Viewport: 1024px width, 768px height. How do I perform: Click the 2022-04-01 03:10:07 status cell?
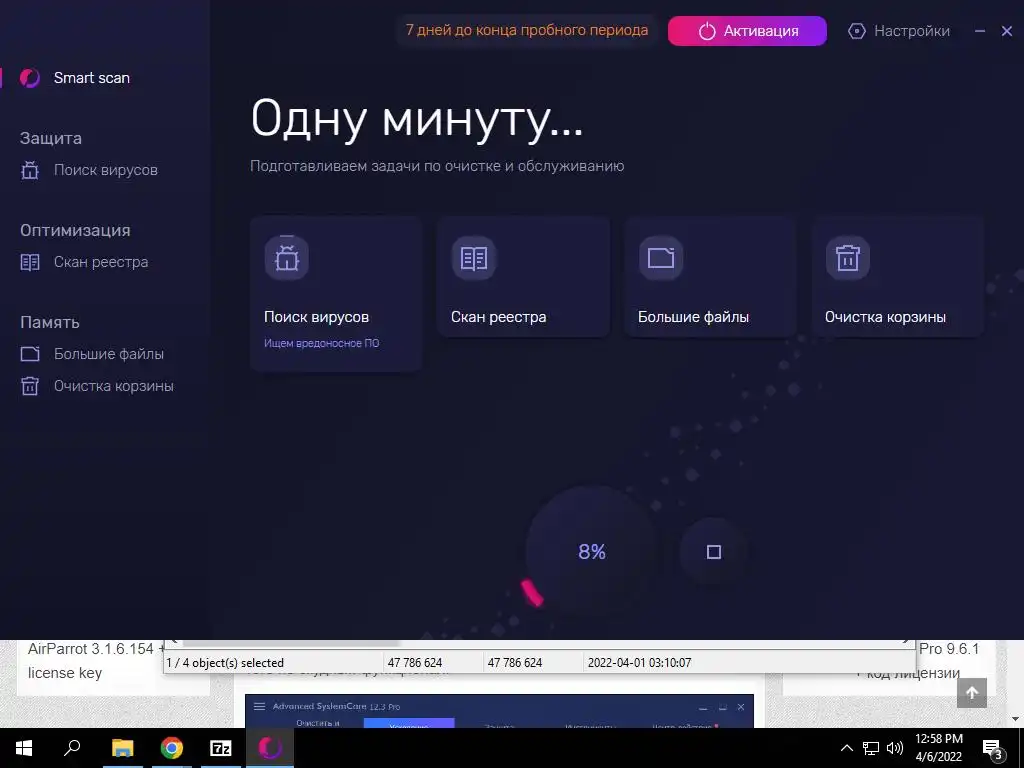click(639, 663)
